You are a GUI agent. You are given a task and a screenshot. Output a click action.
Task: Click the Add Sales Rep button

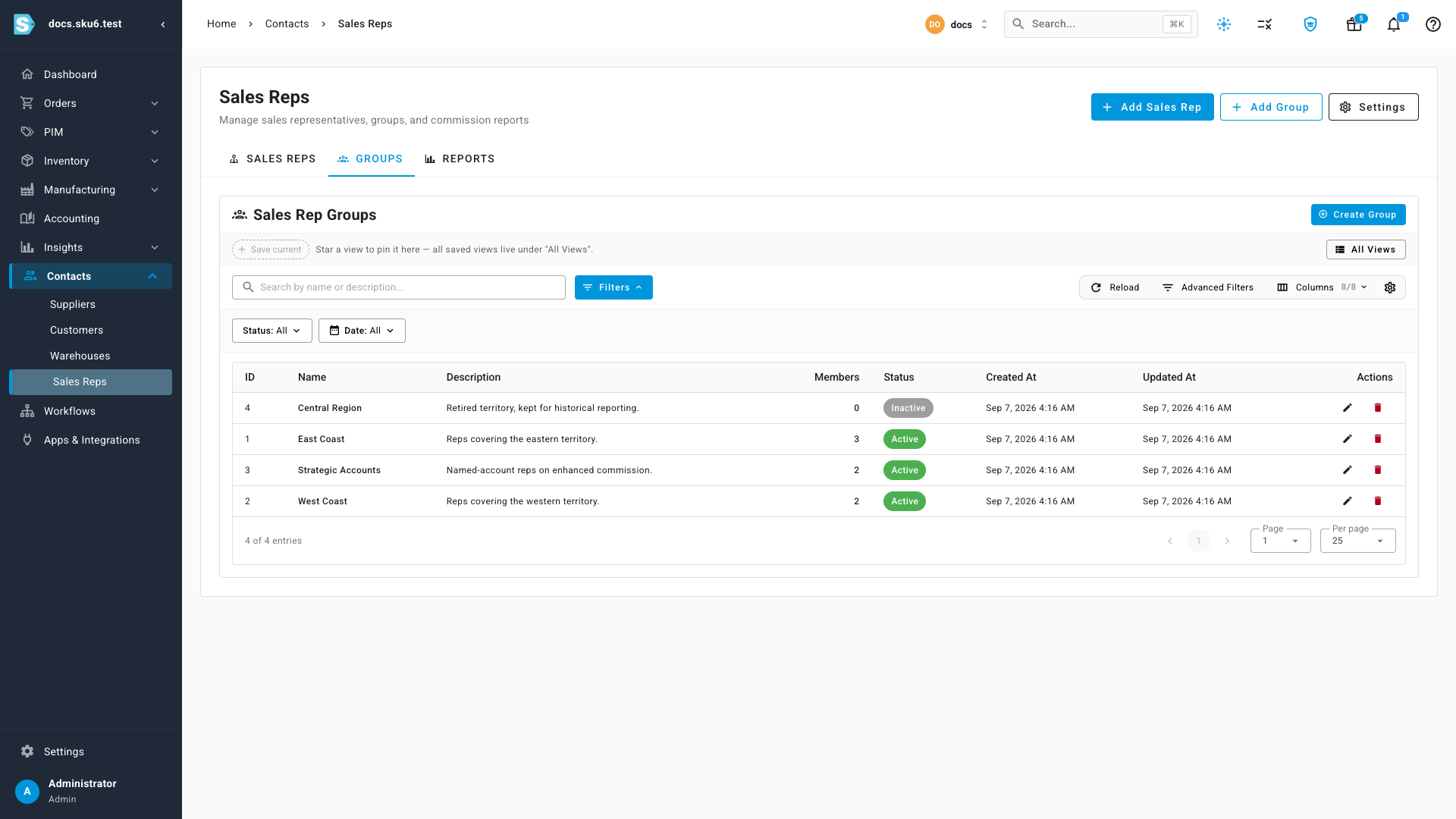(1152, 107)
